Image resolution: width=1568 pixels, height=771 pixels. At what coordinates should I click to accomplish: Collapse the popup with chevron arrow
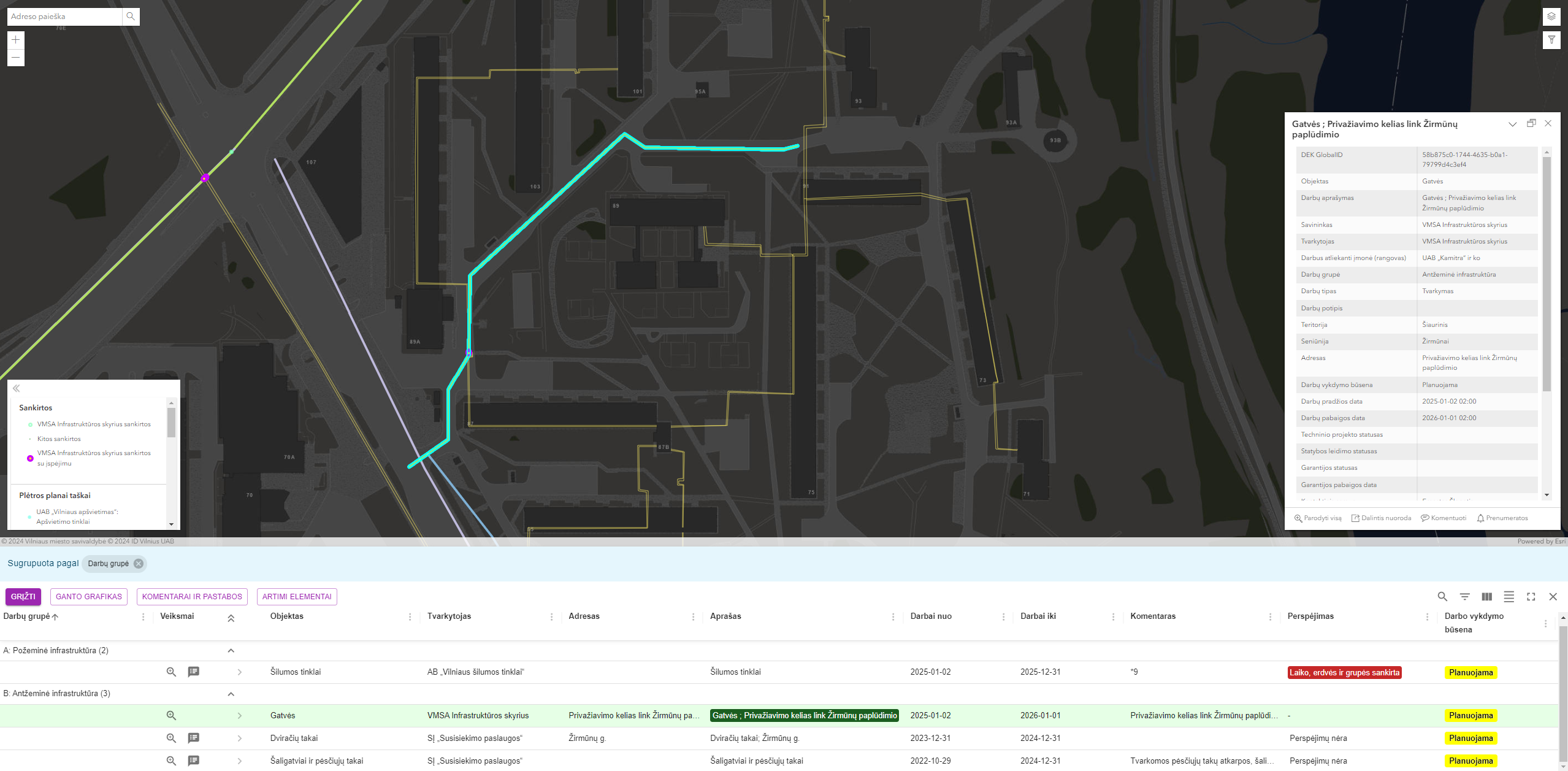point(1513,124)
